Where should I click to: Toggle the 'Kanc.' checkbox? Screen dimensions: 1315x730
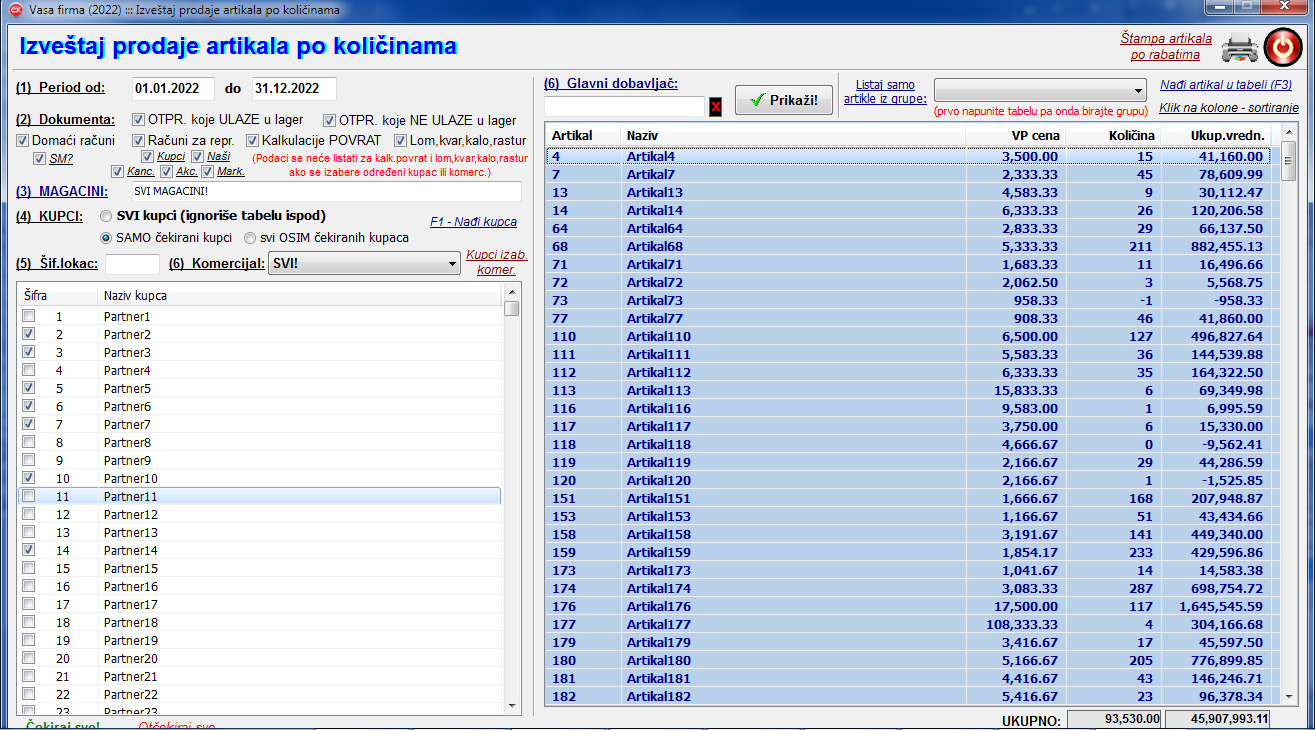pos(118,172)
